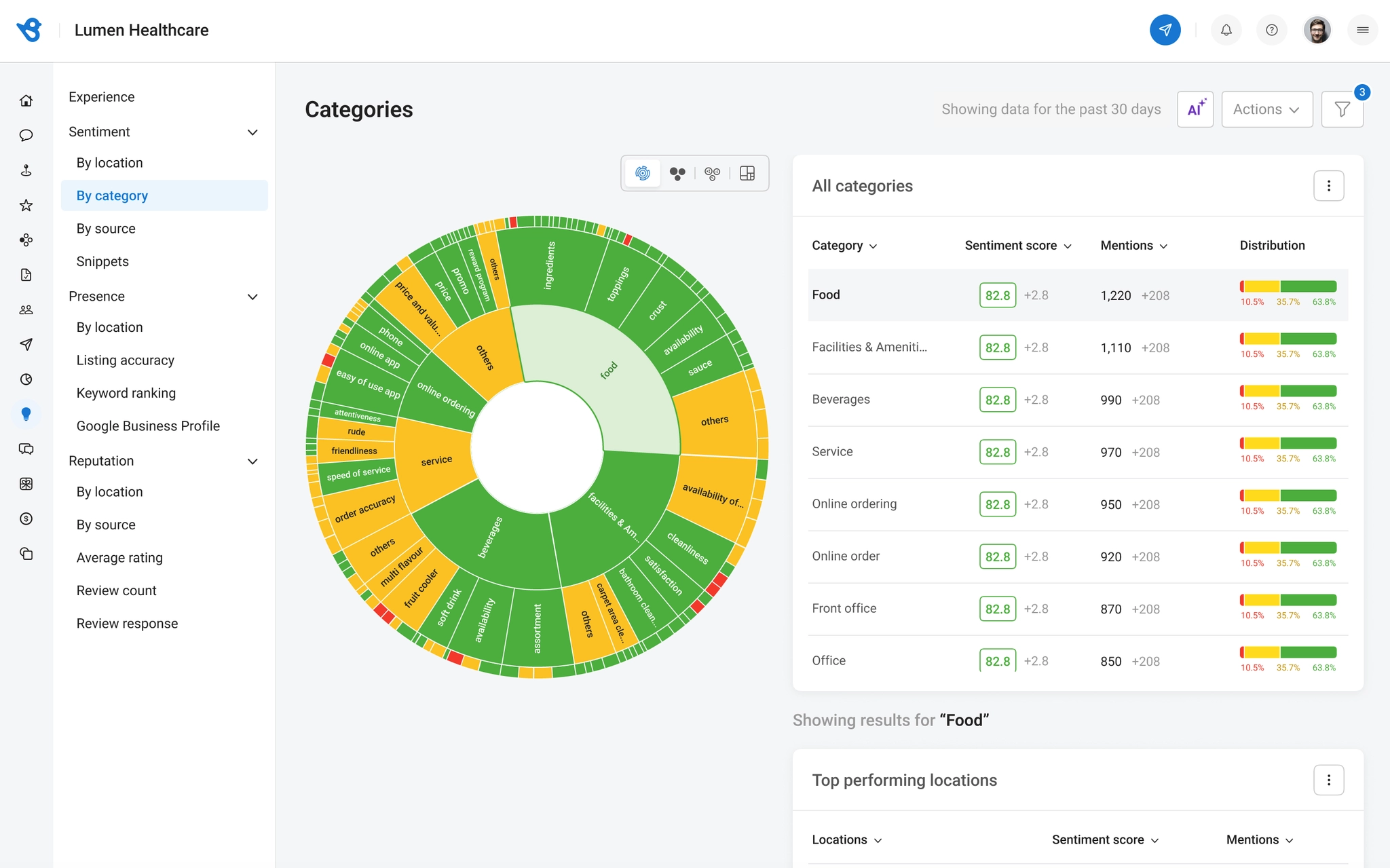Viewport: 1390px width, 868px height.
Task: Click the lightbulb insights sidebar icon
Action: click(26, 414)
